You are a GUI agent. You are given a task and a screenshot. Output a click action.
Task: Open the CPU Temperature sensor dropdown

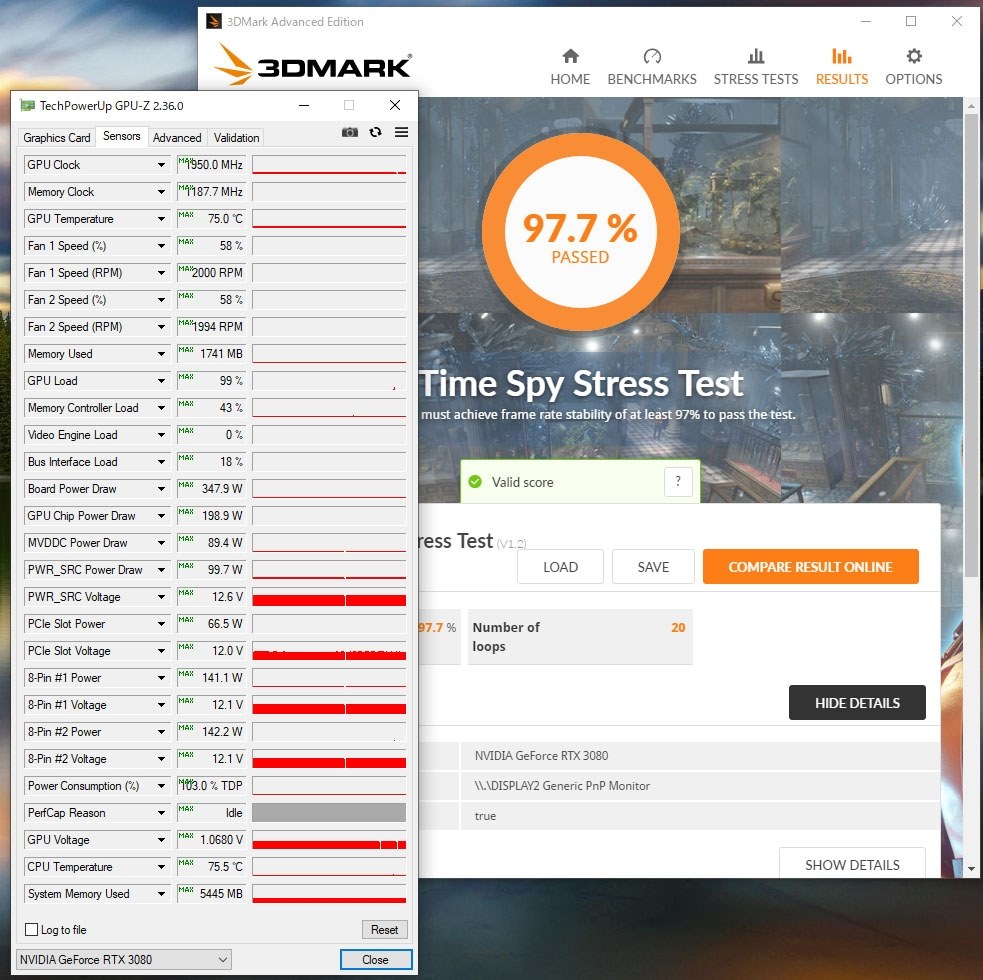coord(161,867)
